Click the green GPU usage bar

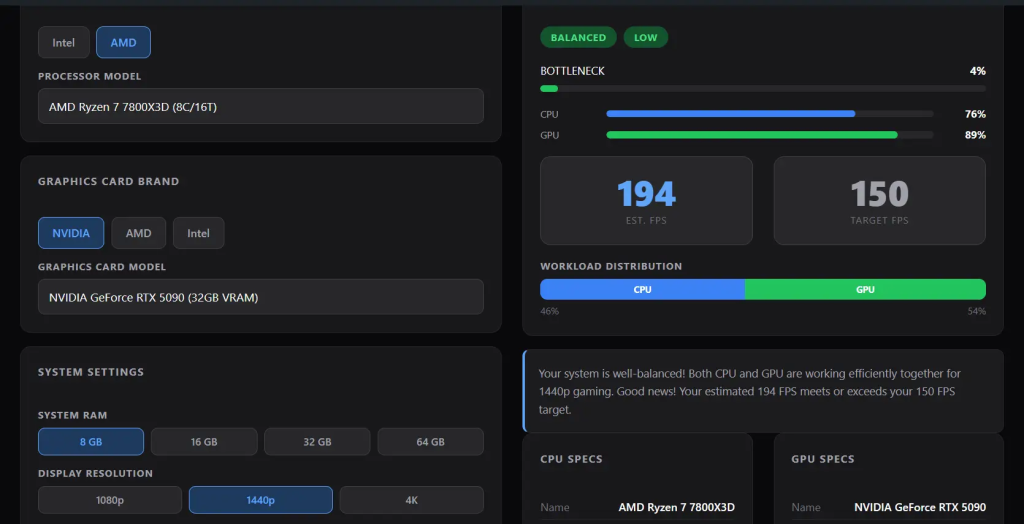752,135
